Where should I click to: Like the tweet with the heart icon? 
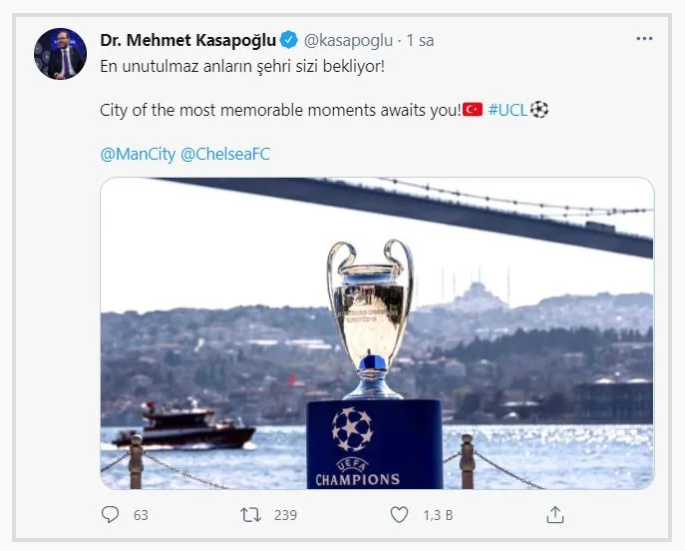tap(399, 515)
